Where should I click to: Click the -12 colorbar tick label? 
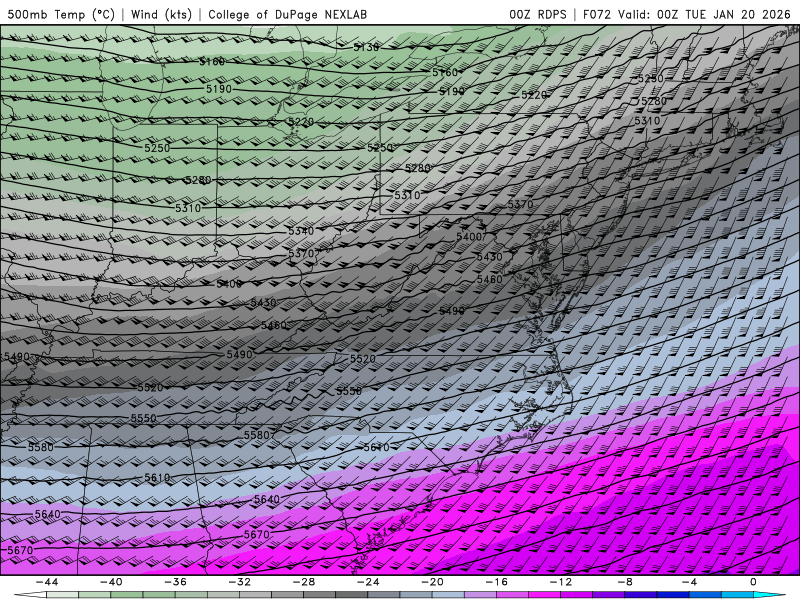(x=561, y=582)
